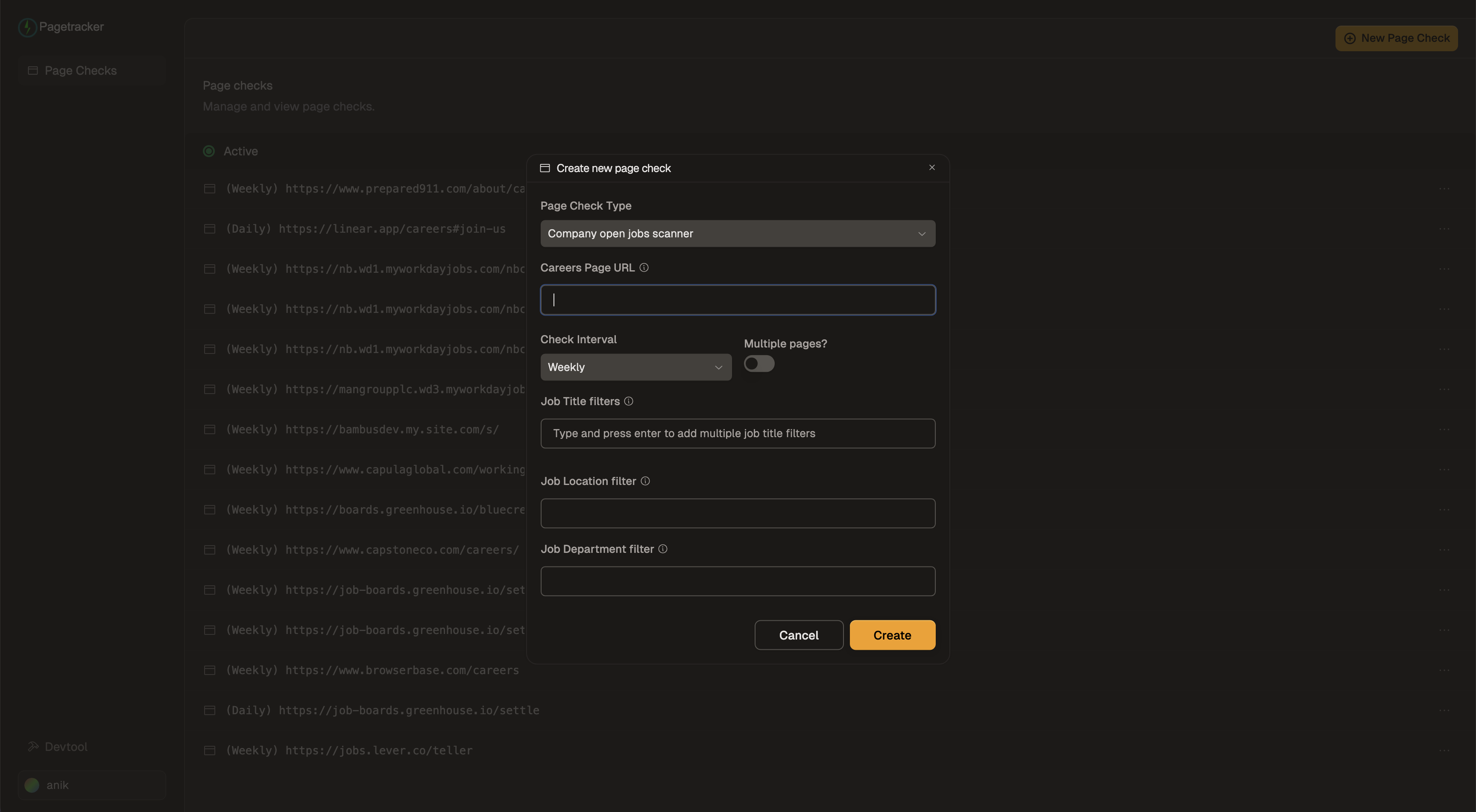Select the Cancel menu action
1476x812 pixels.
(799, 634)
